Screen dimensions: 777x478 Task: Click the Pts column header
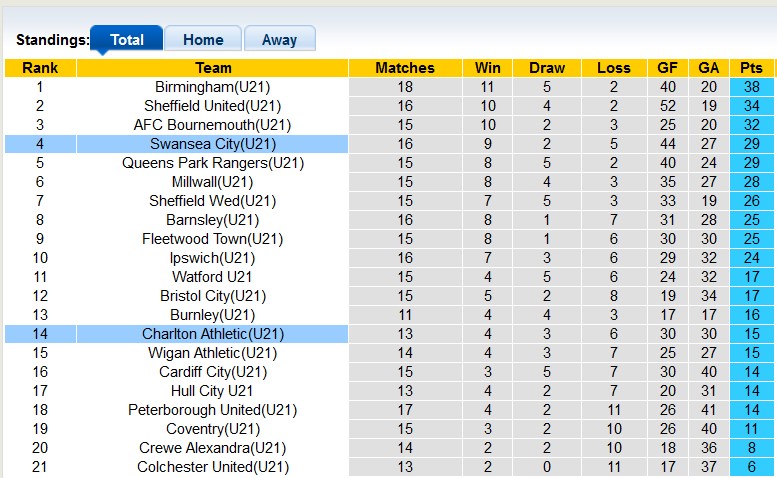(x=751, y=68)
